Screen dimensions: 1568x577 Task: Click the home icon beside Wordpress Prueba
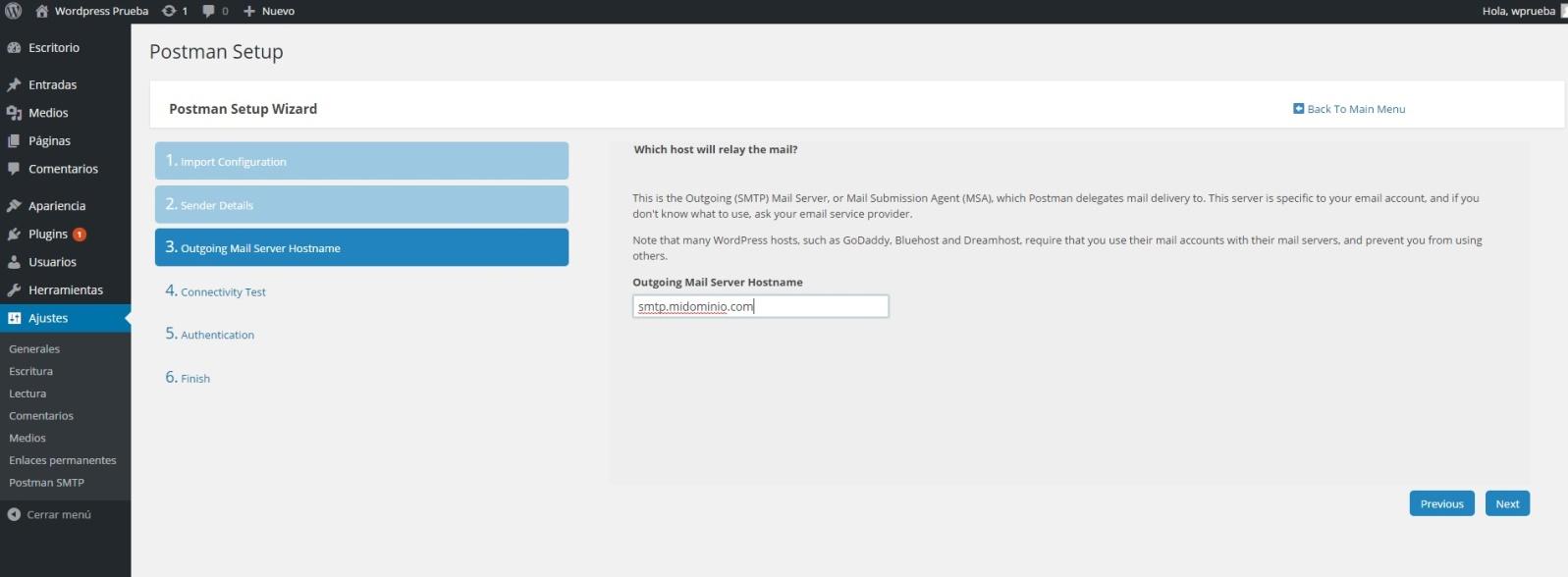click(42, 11)
